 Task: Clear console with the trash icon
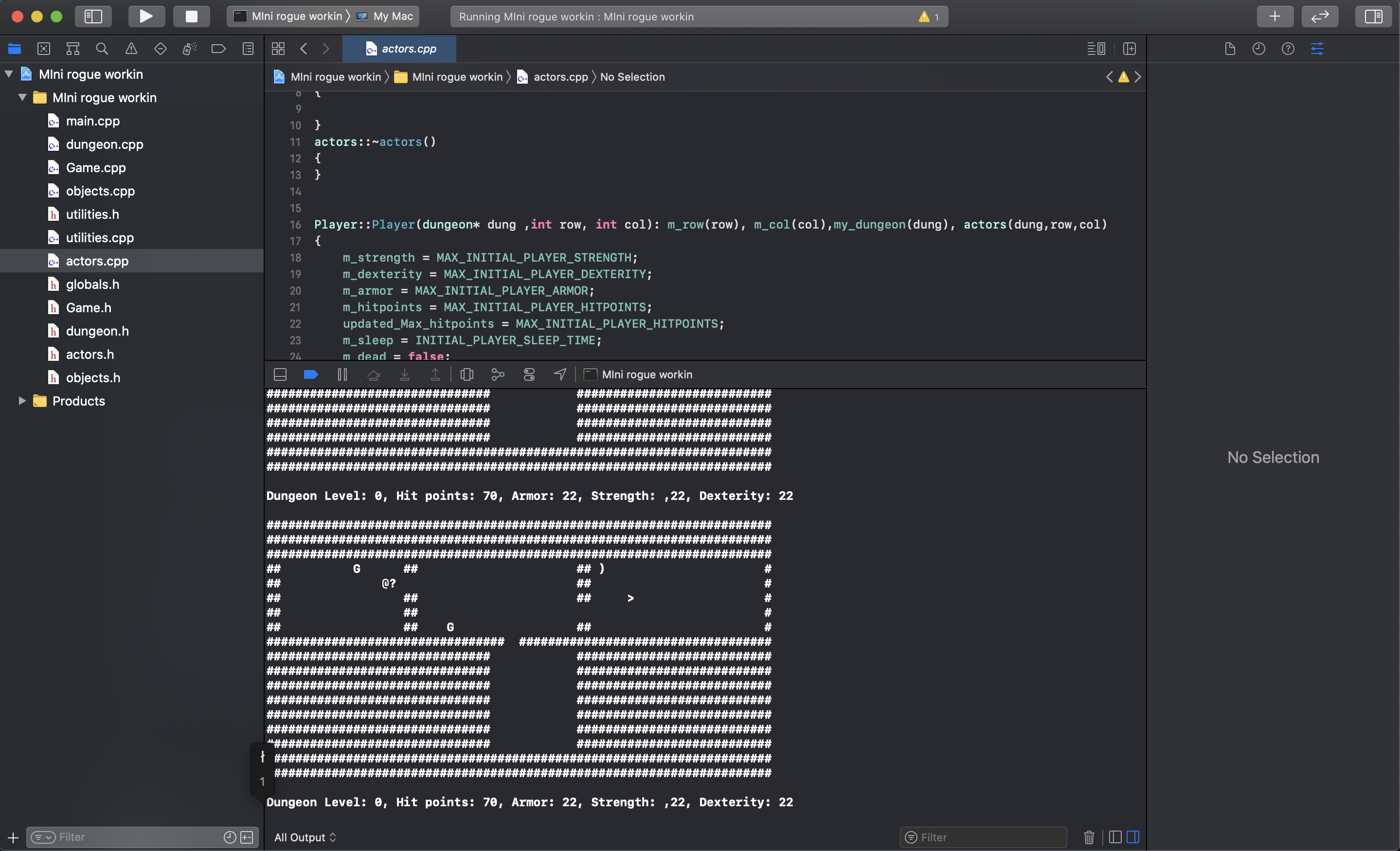tap(1089, 837)
